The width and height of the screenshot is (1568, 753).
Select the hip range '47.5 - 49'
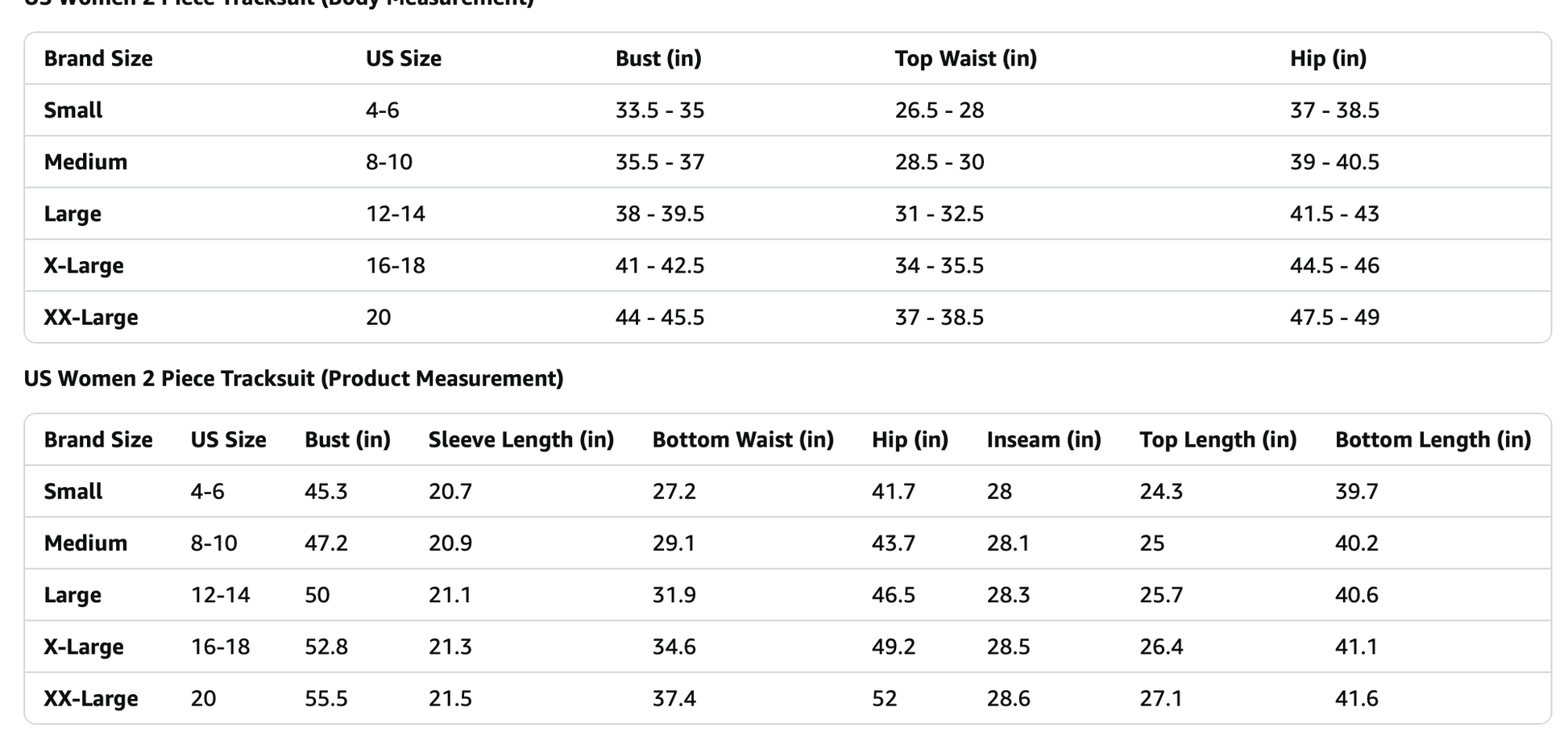(x=1334, y=318)
